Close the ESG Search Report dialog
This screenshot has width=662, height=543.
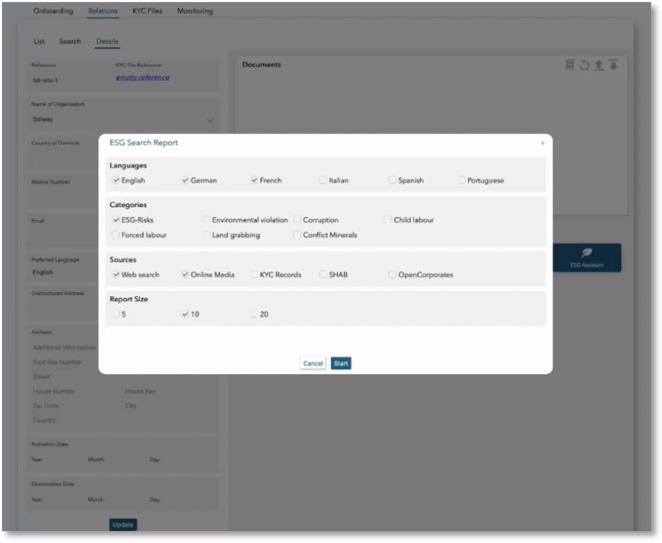543,143
